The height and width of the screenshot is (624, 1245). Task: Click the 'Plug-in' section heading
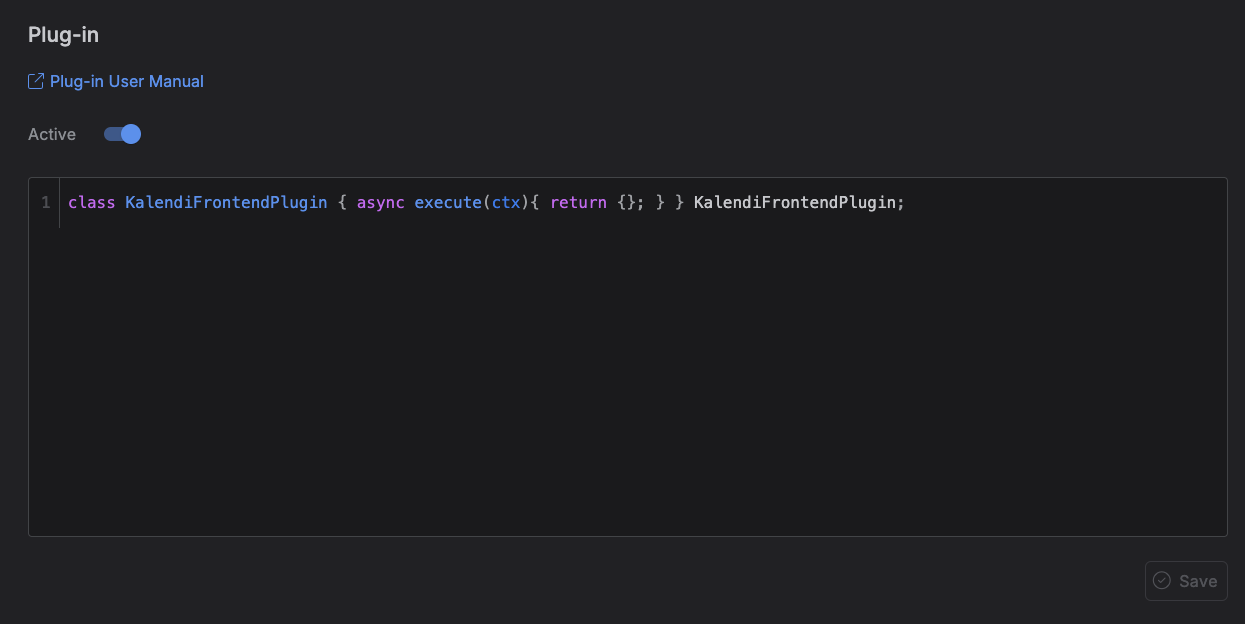[63, 35]
